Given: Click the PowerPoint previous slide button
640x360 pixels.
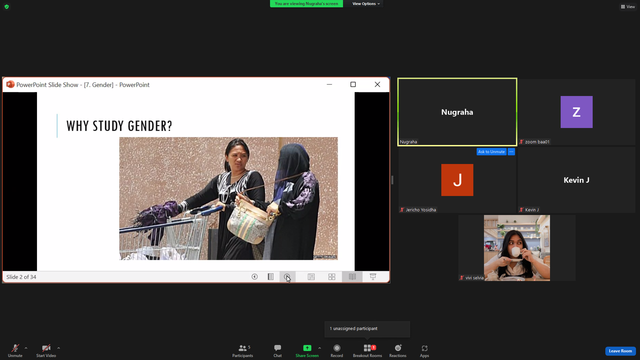Looking at the screenshot, I should pos(254,277).
